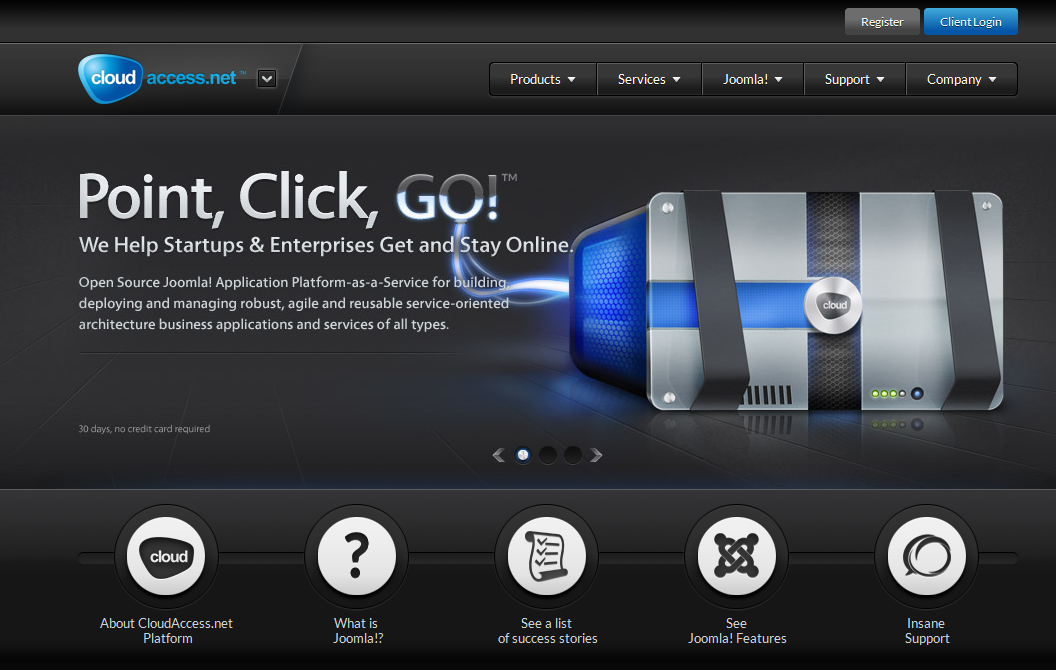1056x671 pixels.
Task: Click the cloudaccess.net logo
Action: pos(162,78)
